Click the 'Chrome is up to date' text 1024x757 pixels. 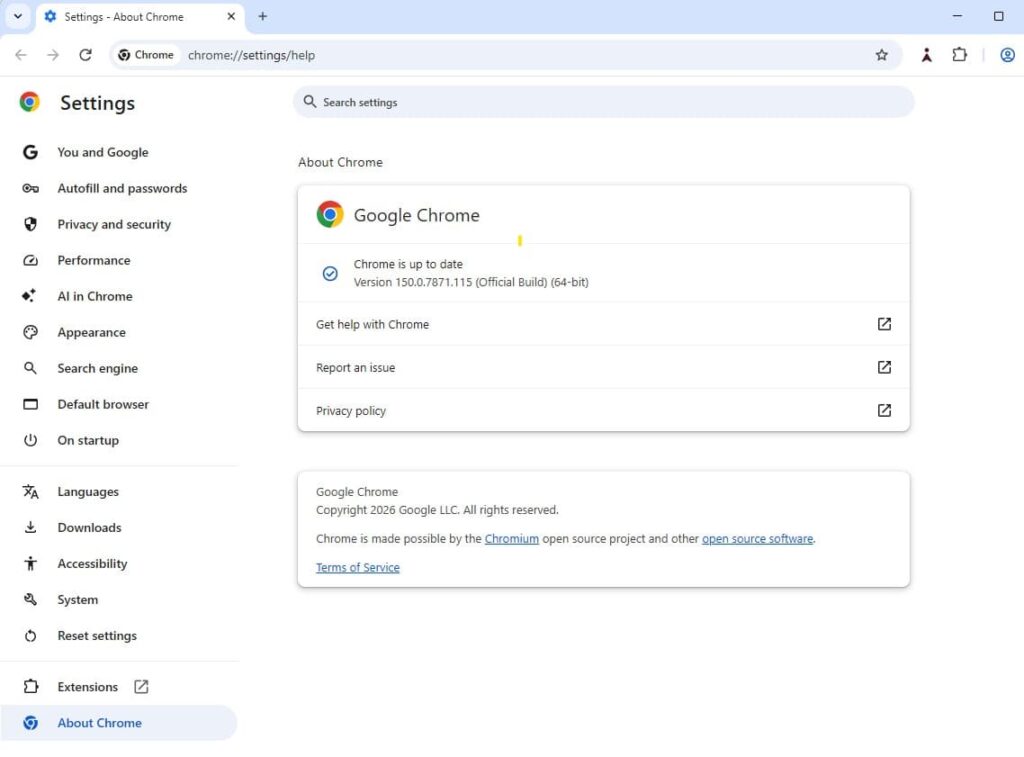(x=408, y=264)
